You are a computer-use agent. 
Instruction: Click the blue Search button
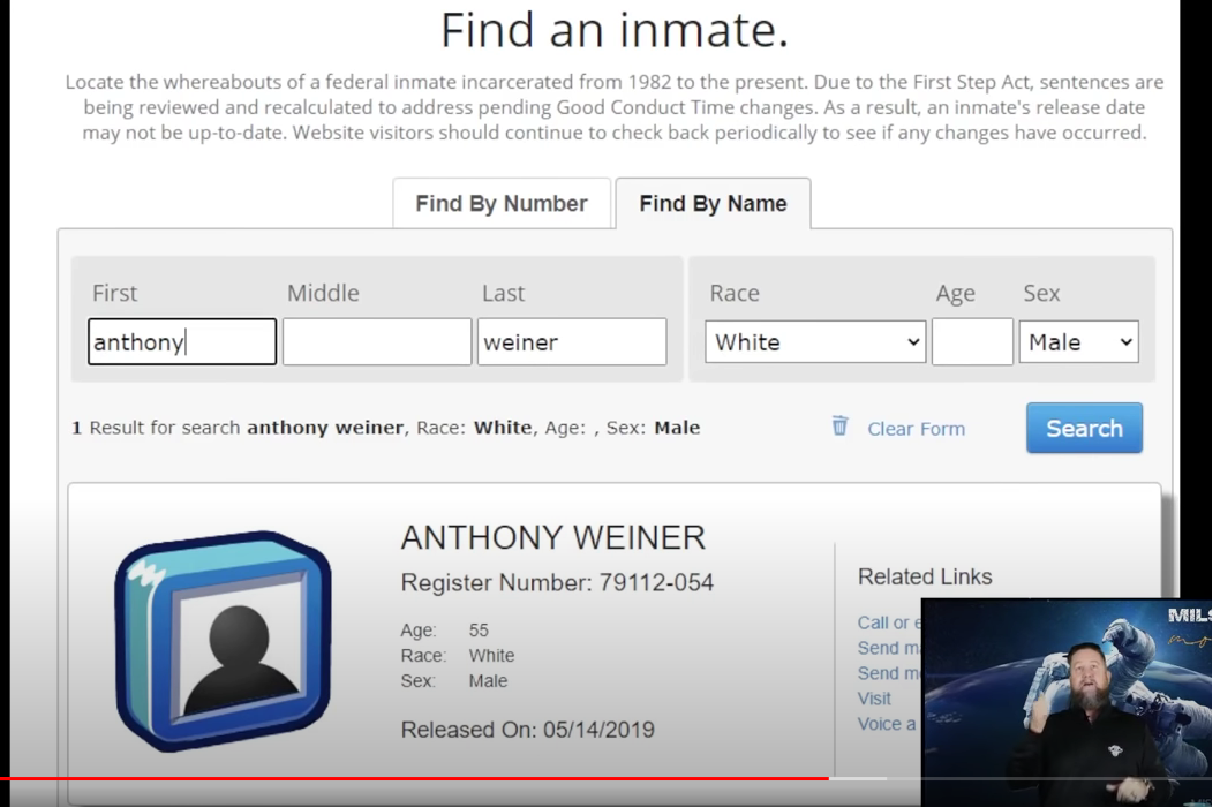pos(1084,428)
